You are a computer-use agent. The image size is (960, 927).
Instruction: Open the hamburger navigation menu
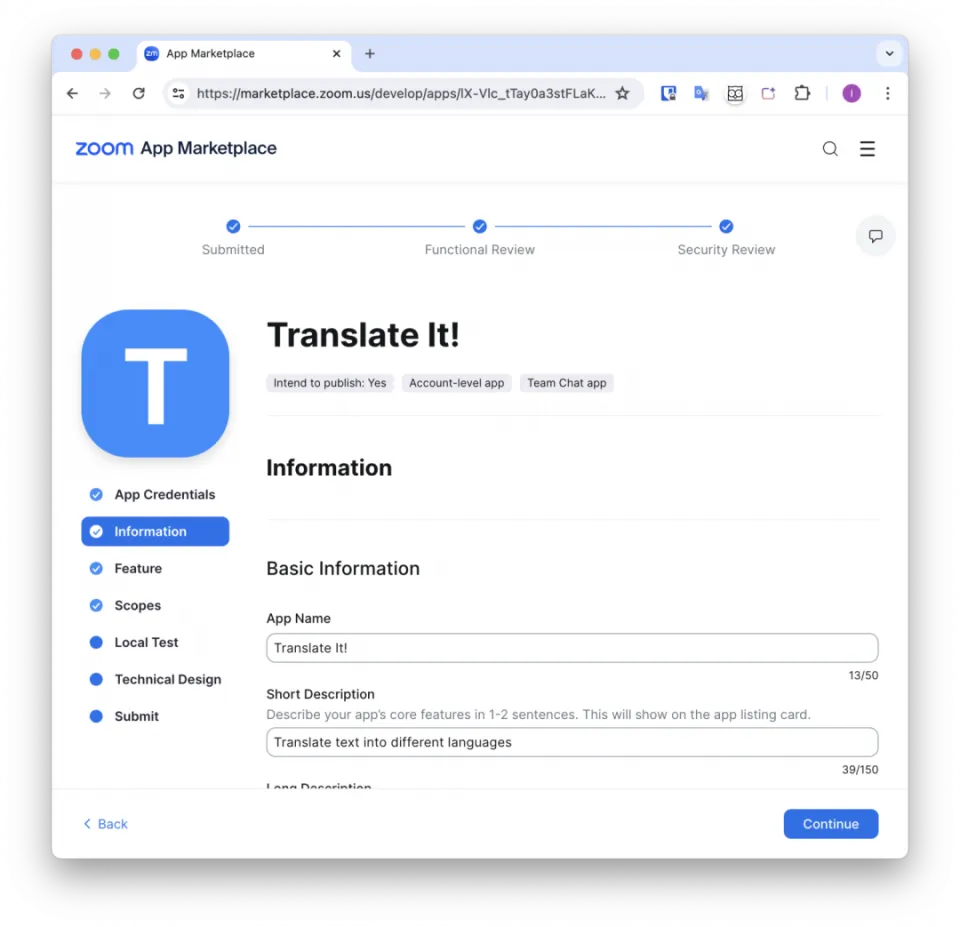point(867,149)
